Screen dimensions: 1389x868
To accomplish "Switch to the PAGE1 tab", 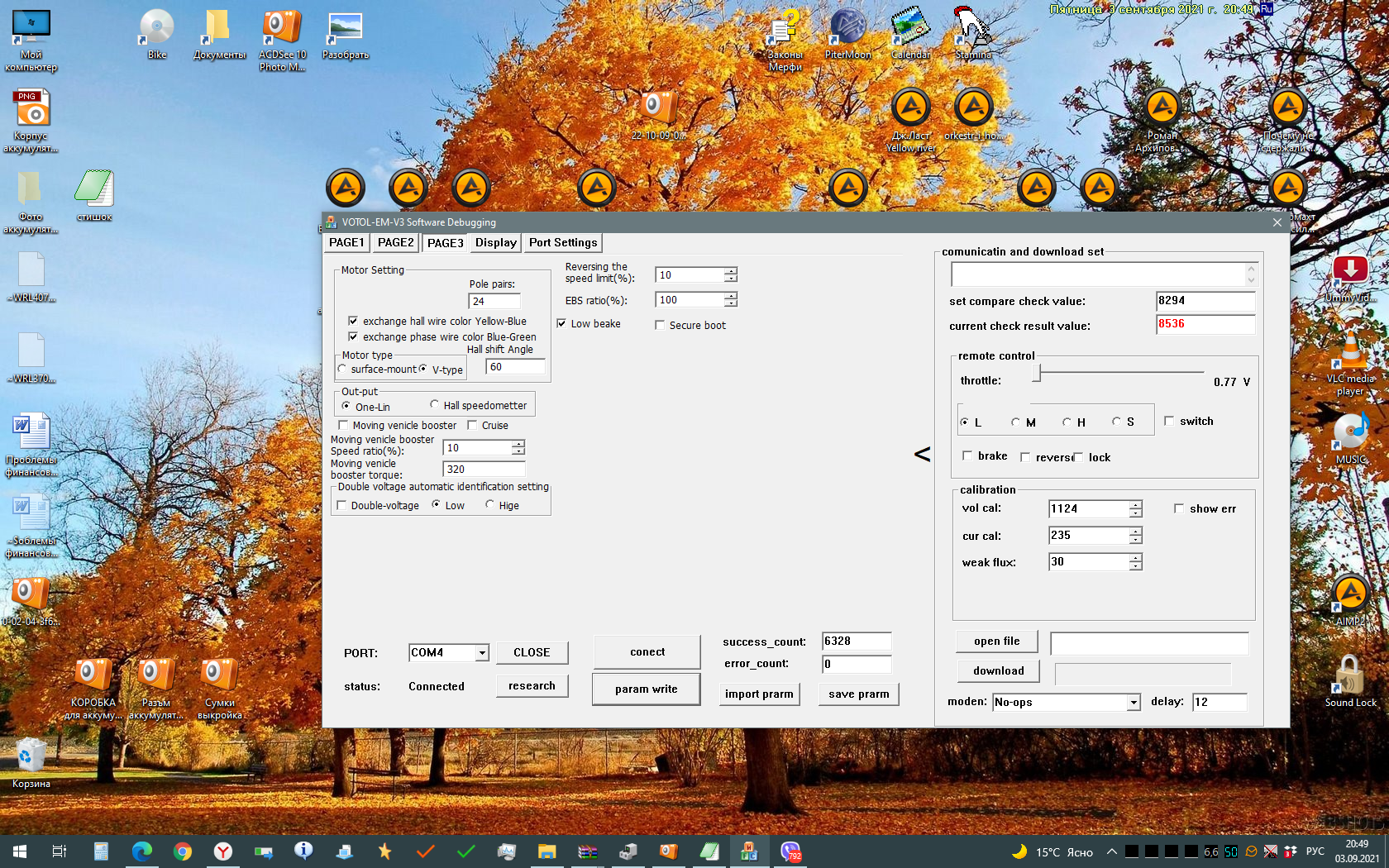I will (x=346, y=243).
